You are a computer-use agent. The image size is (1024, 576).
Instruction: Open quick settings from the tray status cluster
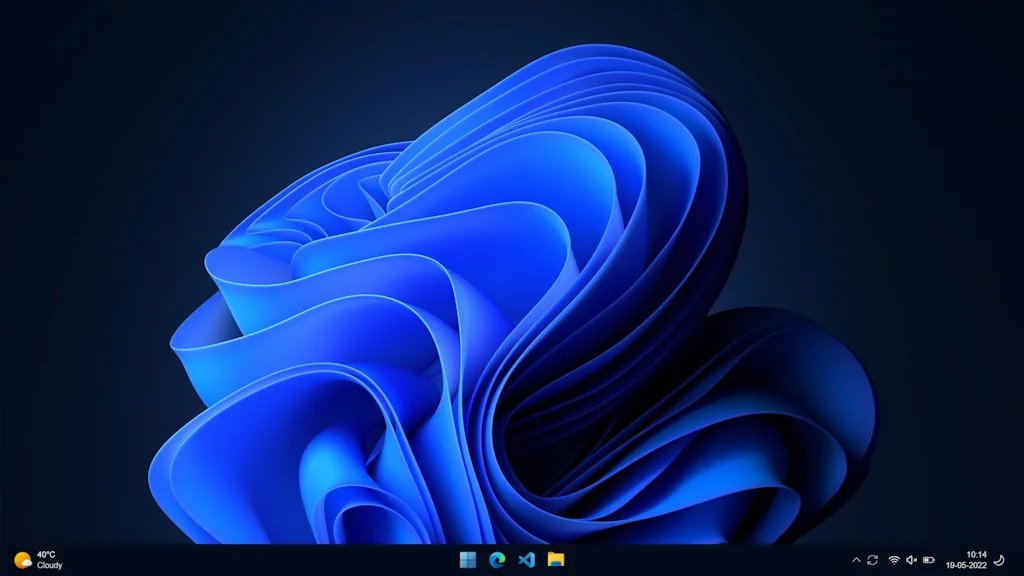click(x=910, y=559)
